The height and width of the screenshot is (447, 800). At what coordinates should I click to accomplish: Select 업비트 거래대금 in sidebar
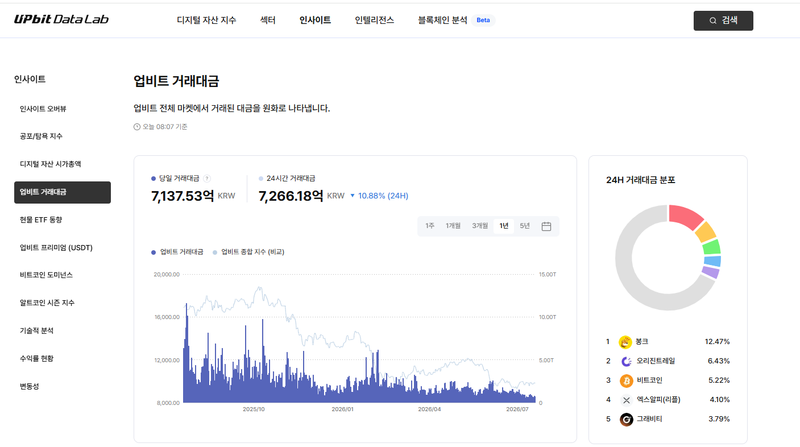point(62,192)
